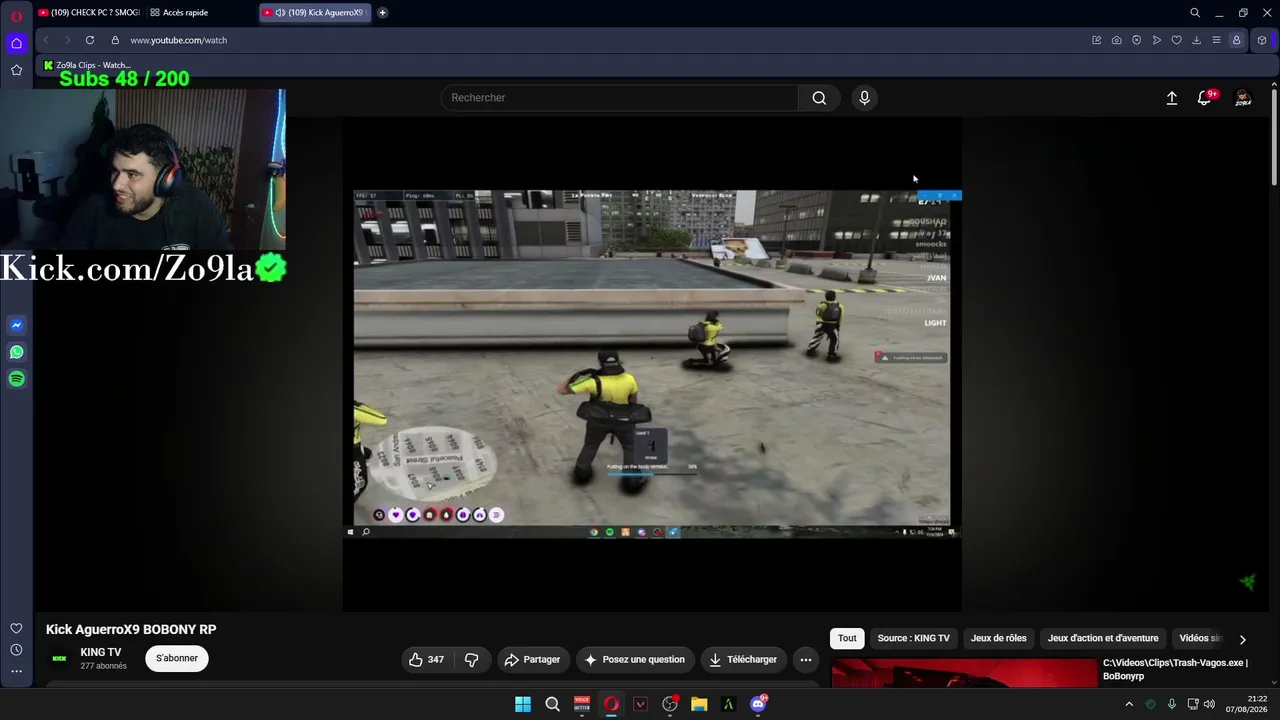
Task: Select the Jeux de rôles chip
Action: [x=999, y=638]
